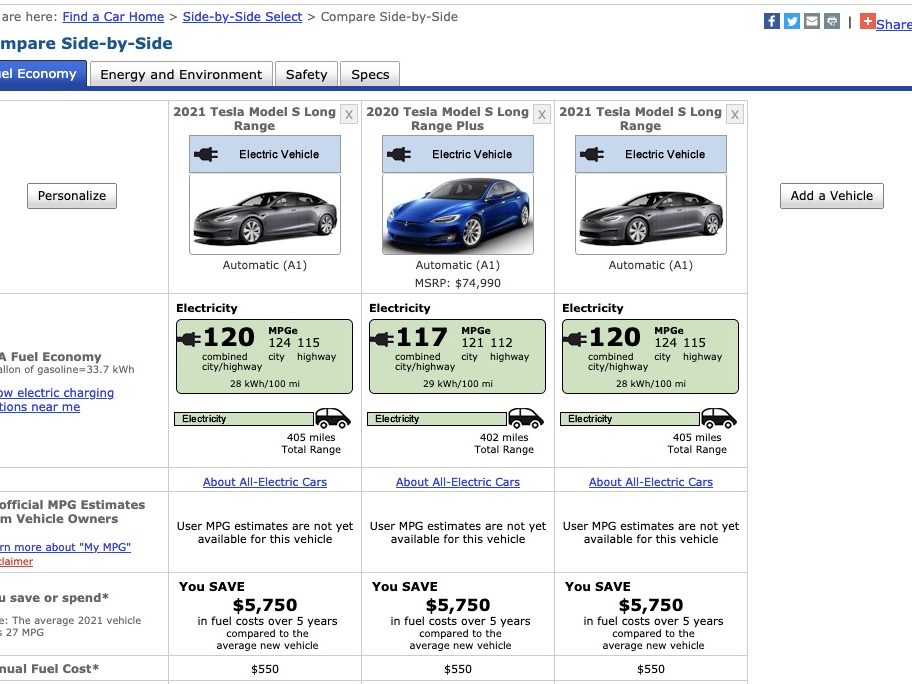Image resolution: width=912 pixels, height=684 pixels.
Task: Click 2020 Tesla Model S Long Range Plus heading
Action: tap(447, 119)
